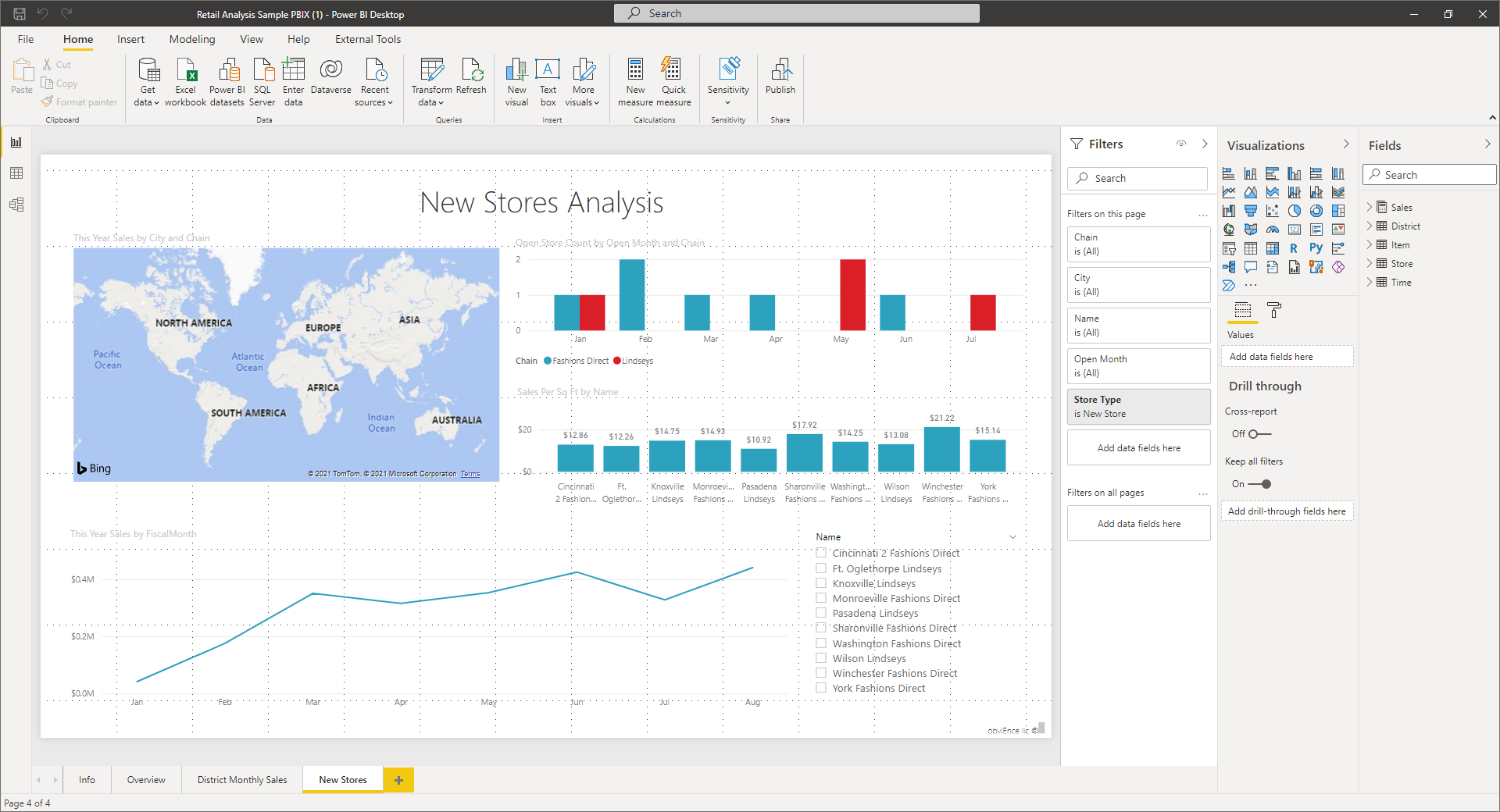Collapse the Visualizations pane
Viewport: 1500px width, 812px height.
1346,144
